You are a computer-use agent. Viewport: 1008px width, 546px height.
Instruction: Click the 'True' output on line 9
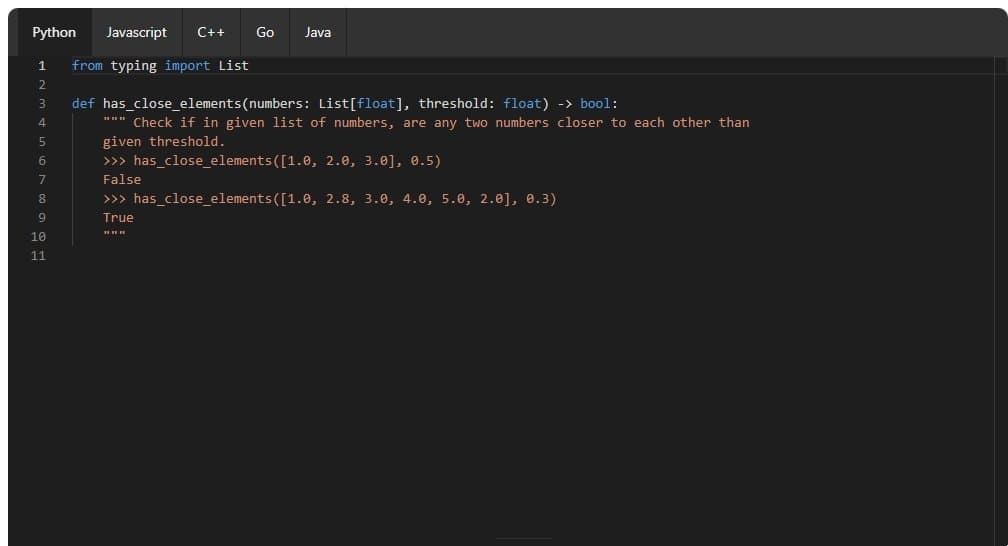pos(118,217)
